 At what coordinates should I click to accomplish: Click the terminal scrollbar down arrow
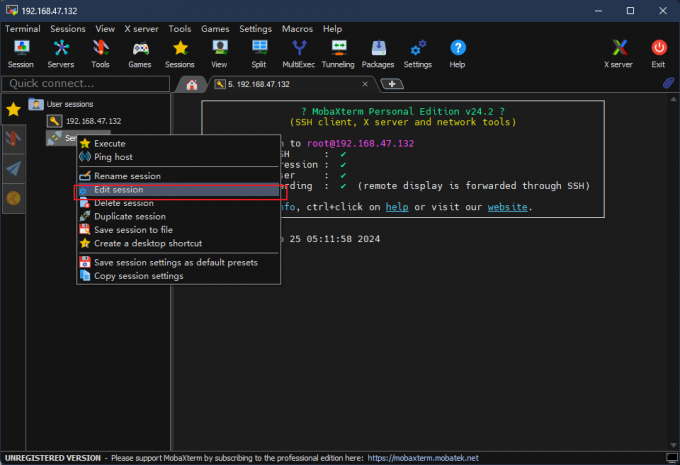click(673, 445)
